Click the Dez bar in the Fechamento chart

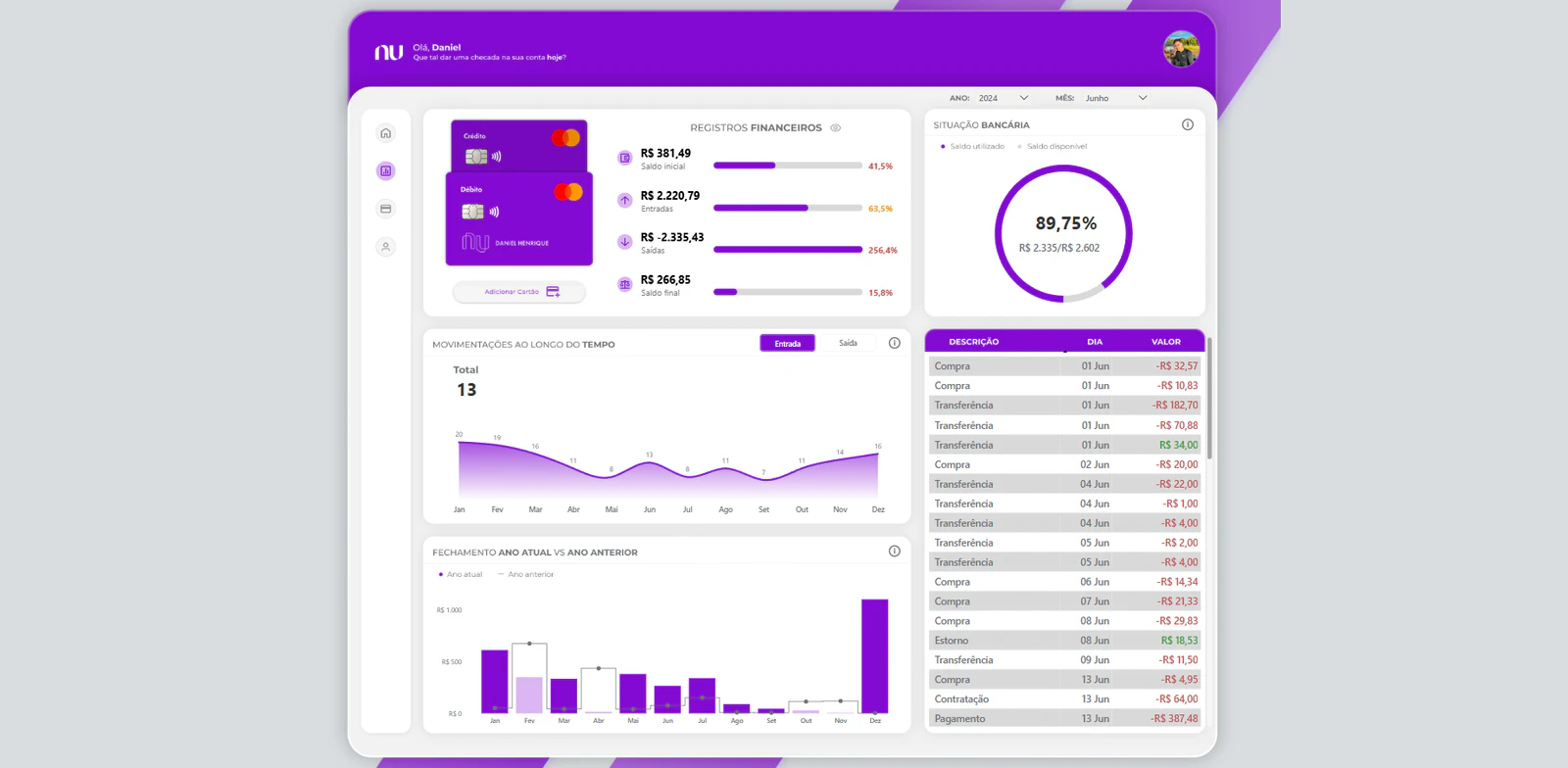point(875,656)
